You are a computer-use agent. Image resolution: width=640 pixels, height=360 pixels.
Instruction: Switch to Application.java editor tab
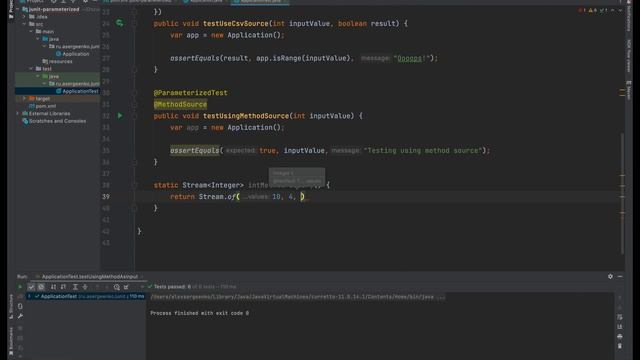coord(205,2)
